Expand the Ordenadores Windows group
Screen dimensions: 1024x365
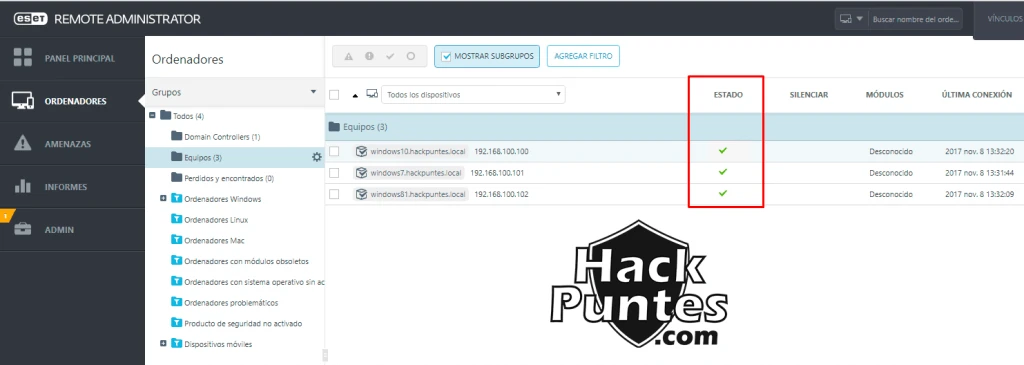(x=163, y=198)
